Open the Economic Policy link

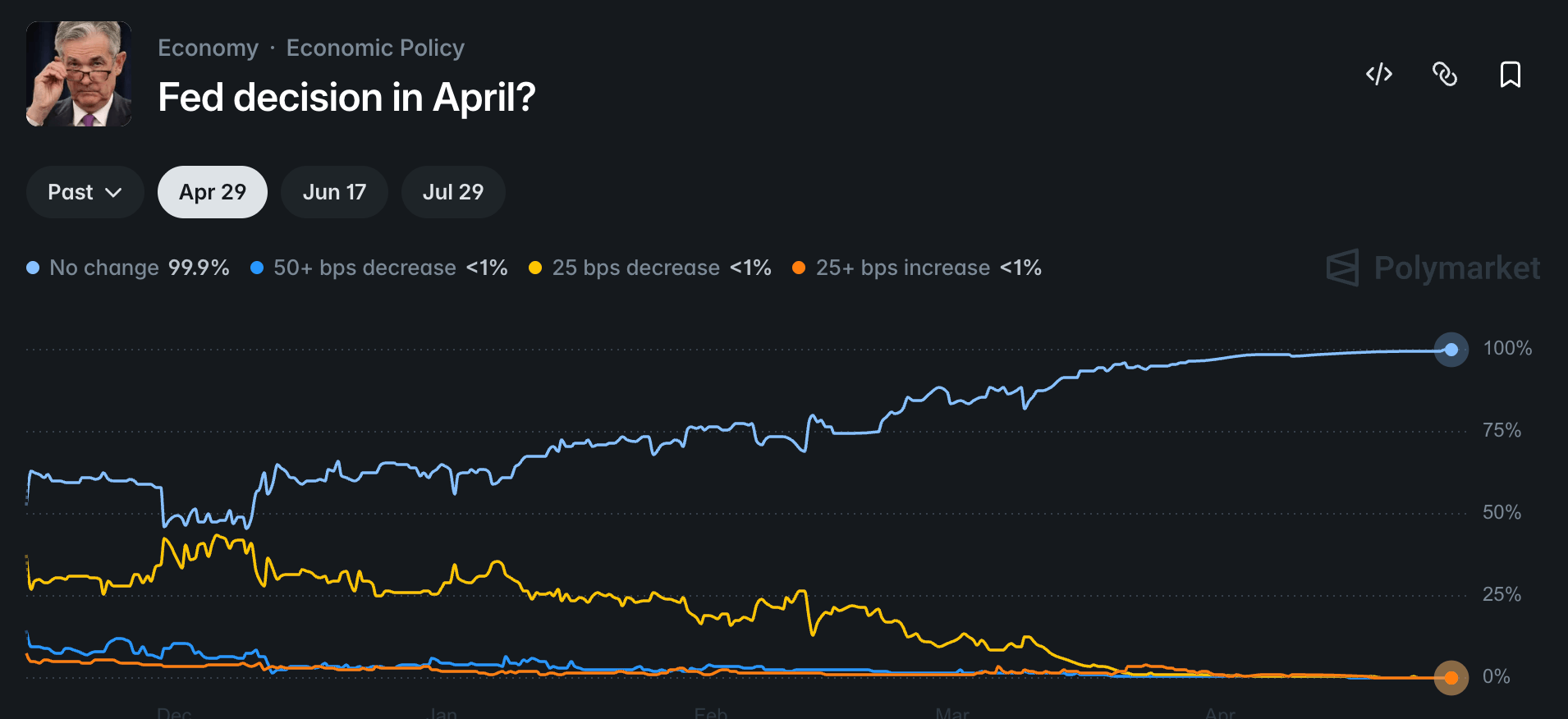coord(375,48)
